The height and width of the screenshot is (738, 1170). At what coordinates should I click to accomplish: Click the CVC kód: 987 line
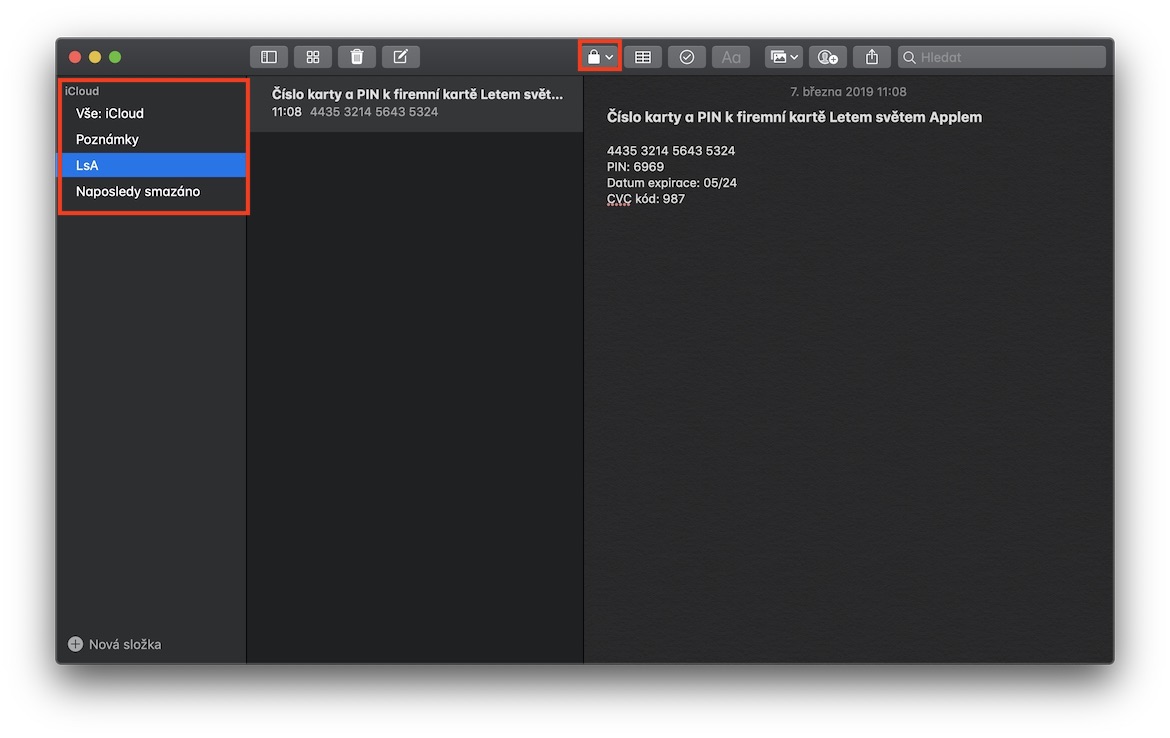click(645, 199)
